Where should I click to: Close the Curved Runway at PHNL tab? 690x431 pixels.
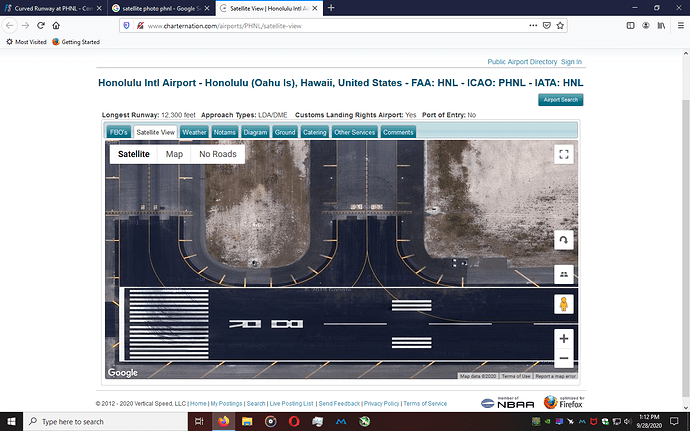[99, 8]
